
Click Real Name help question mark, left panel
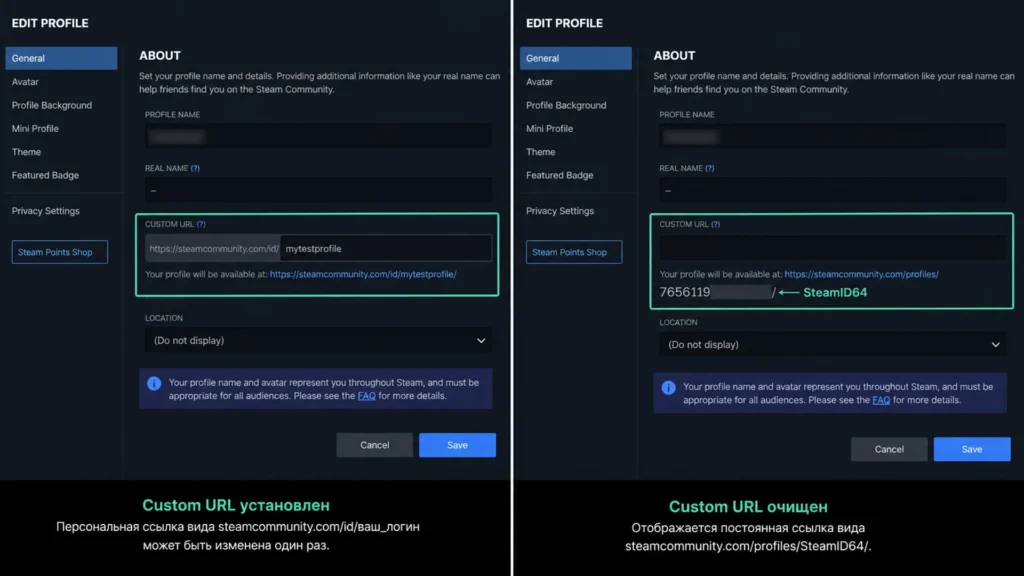coord(195,168)
